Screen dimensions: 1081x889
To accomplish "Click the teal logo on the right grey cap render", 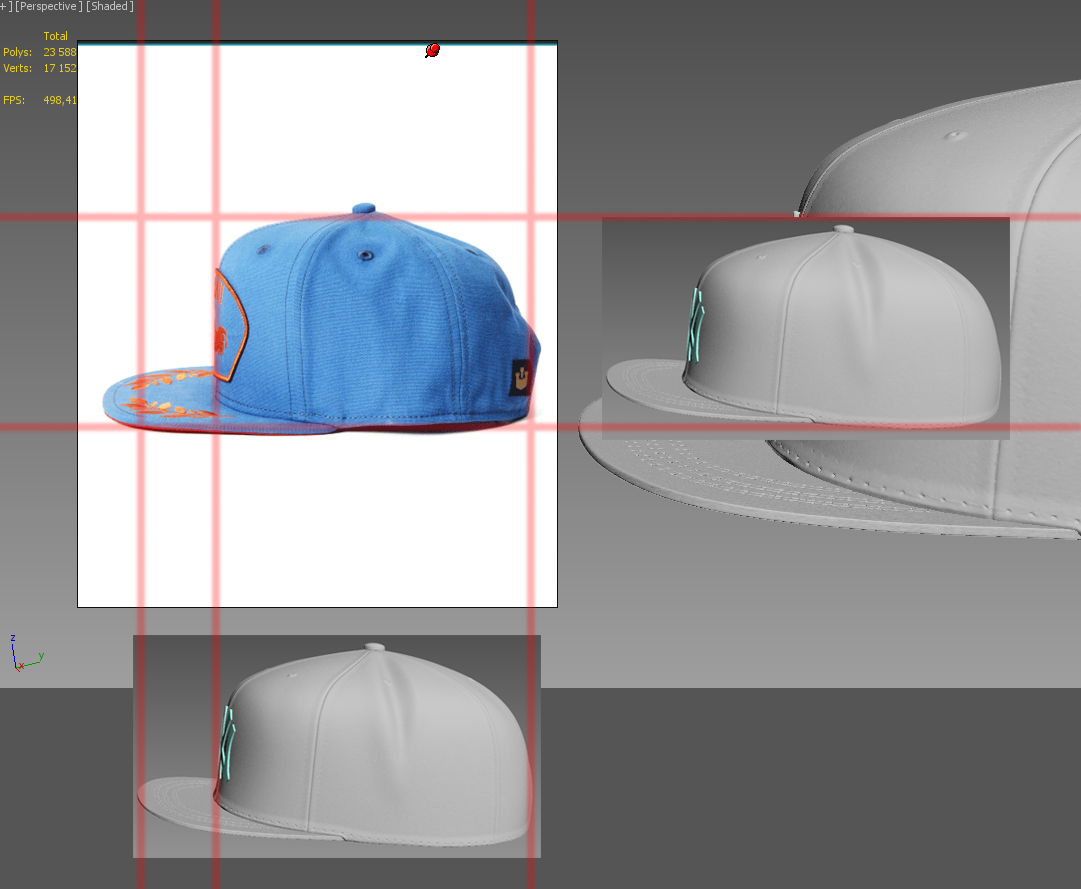I will 695,326.
